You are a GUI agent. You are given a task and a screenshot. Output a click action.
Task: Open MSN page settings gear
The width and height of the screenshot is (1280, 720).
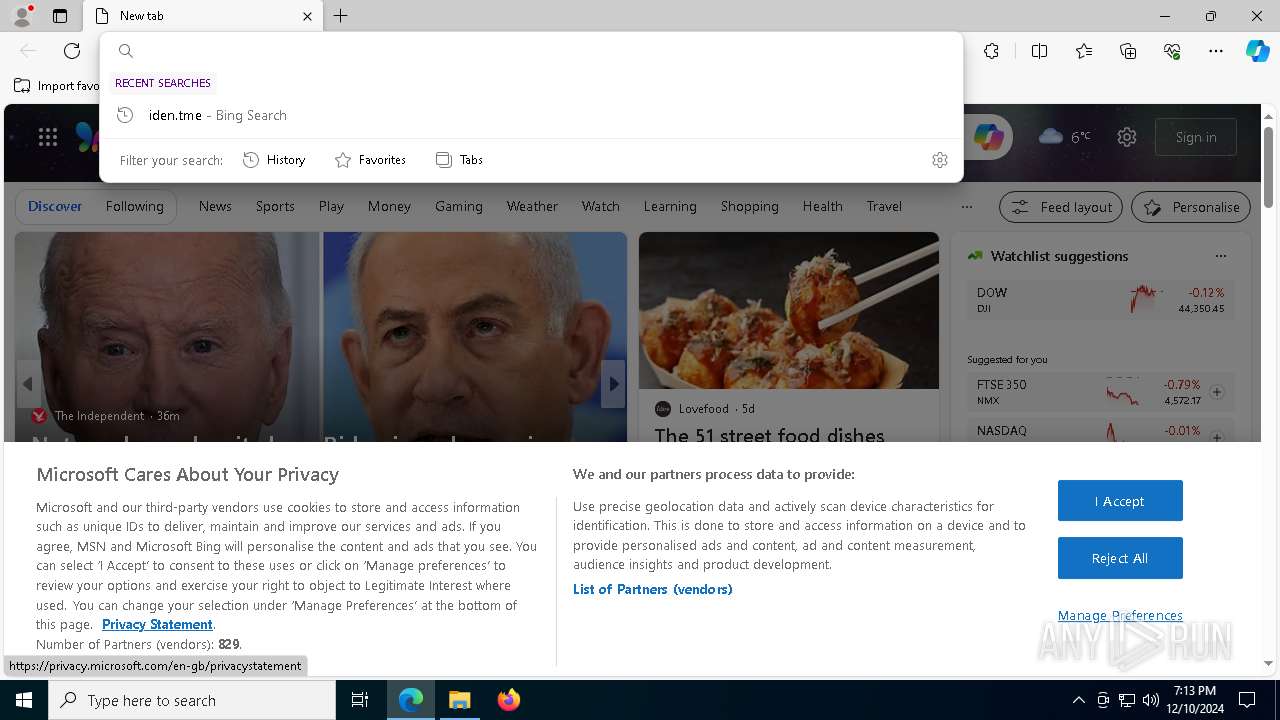[x=1127, y=137]
